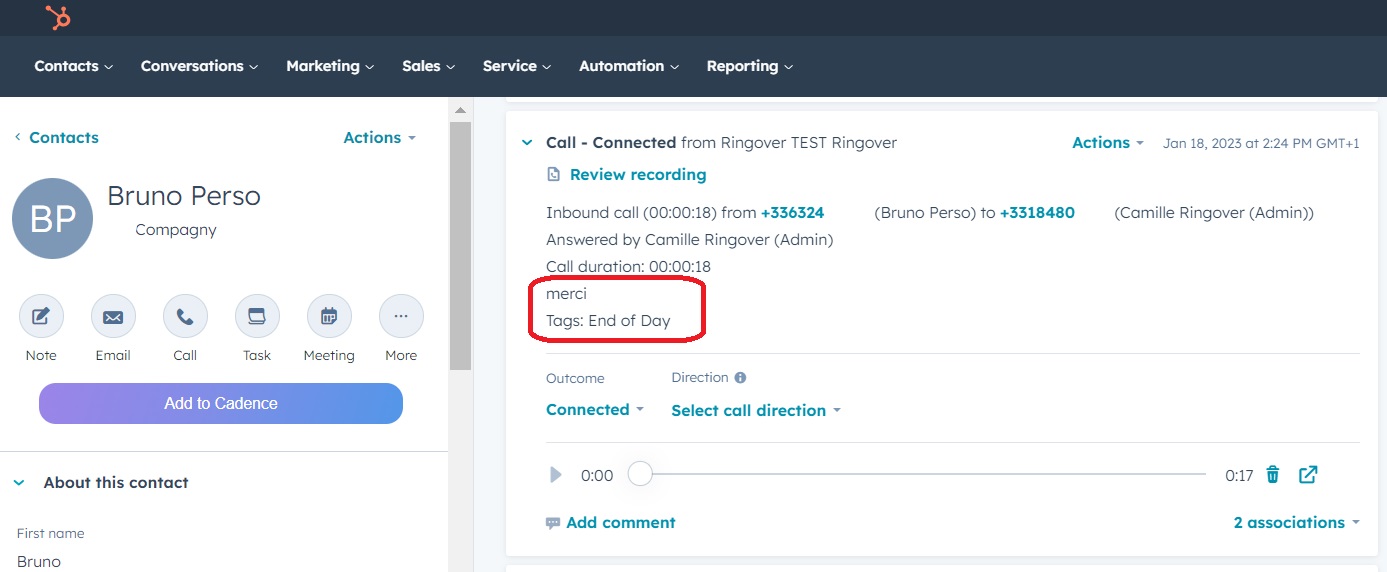The height and width of the screenshot is (572, 1387).
Task: Collapse the Call - Connected activity card
Action: [527, 143]
